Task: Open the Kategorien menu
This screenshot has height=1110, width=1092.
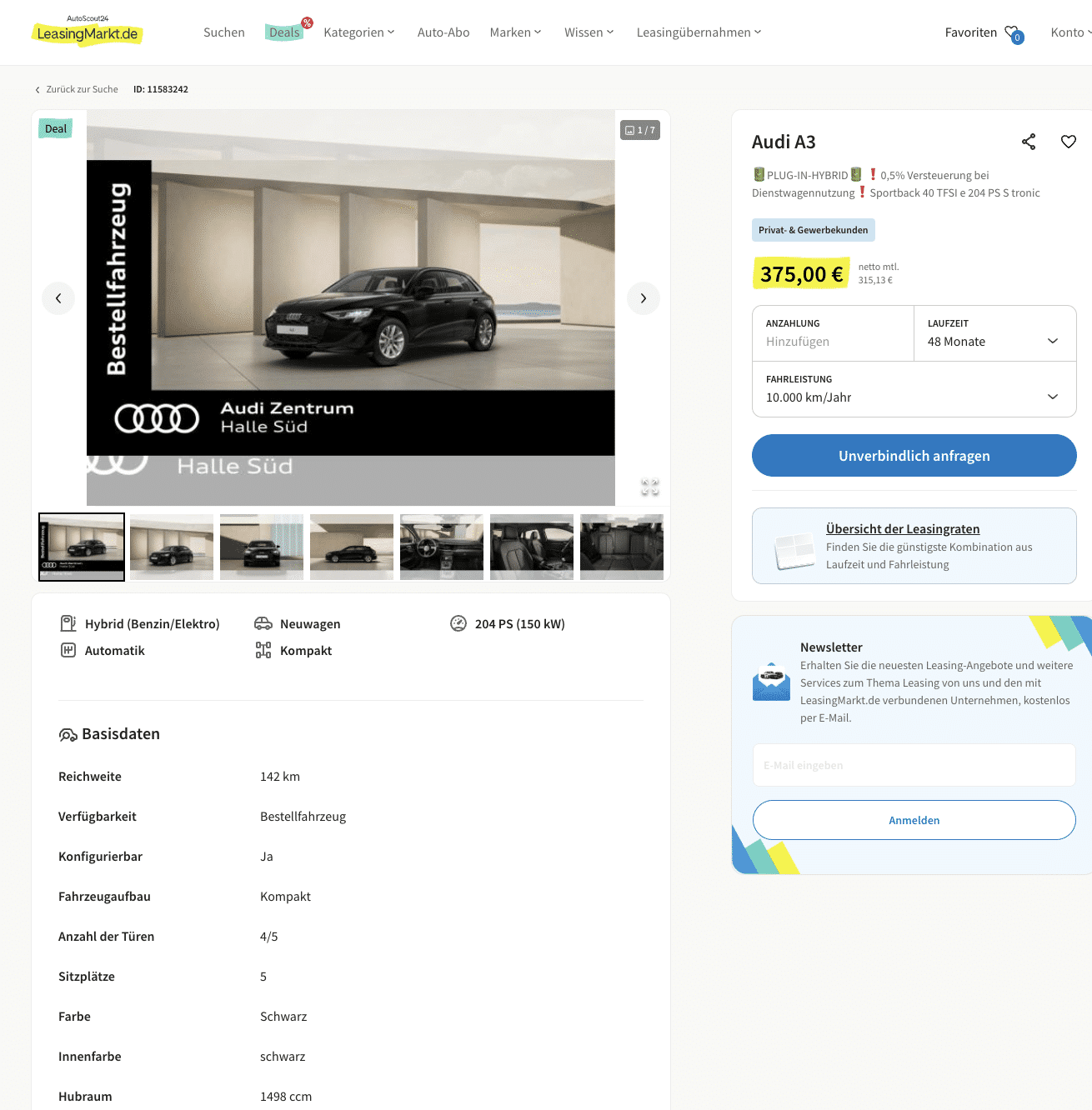Action: [x=359, y=32]
